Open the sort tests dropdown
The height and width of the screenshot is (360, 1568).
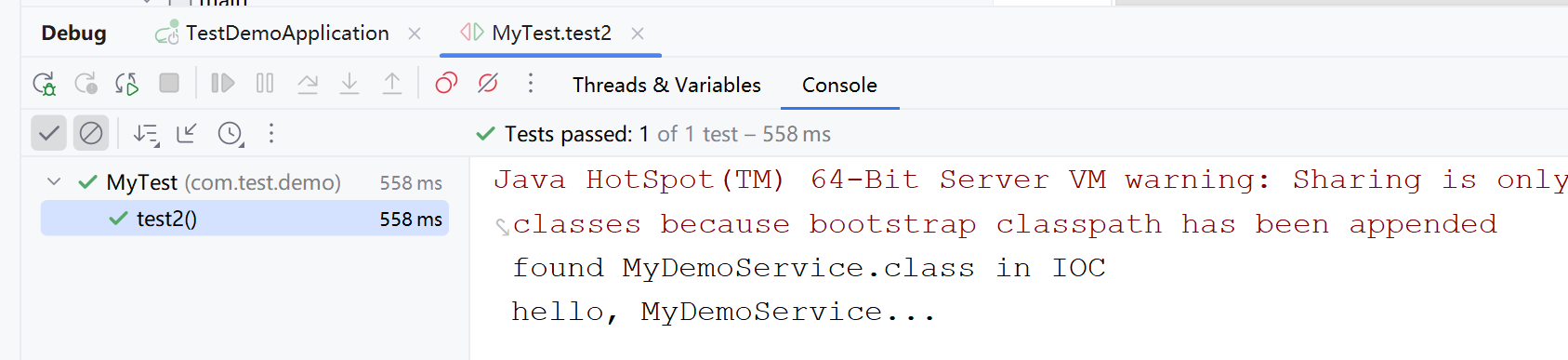point(146,134)
